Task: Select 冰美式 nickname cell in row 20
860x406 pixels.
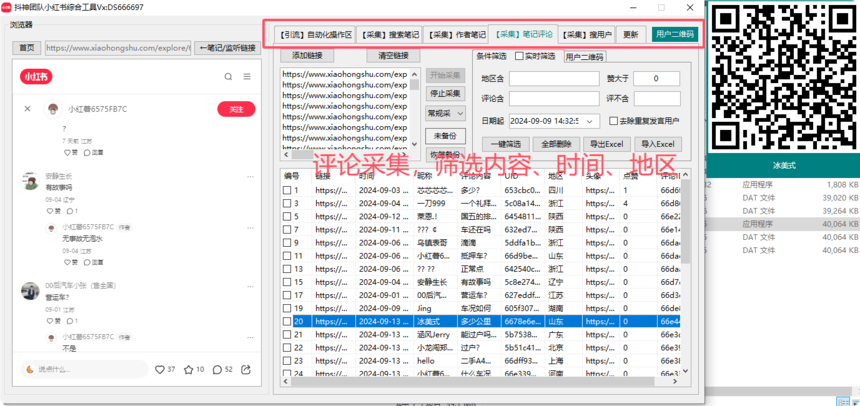Action: pyautogui.click(x=435, y=322)
